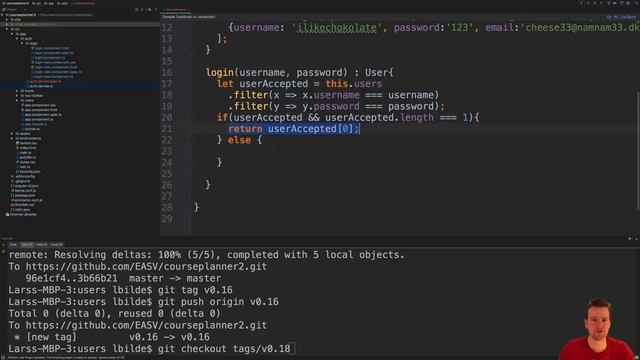Switch to Local (3) terminal tab

tap(56, 245)
